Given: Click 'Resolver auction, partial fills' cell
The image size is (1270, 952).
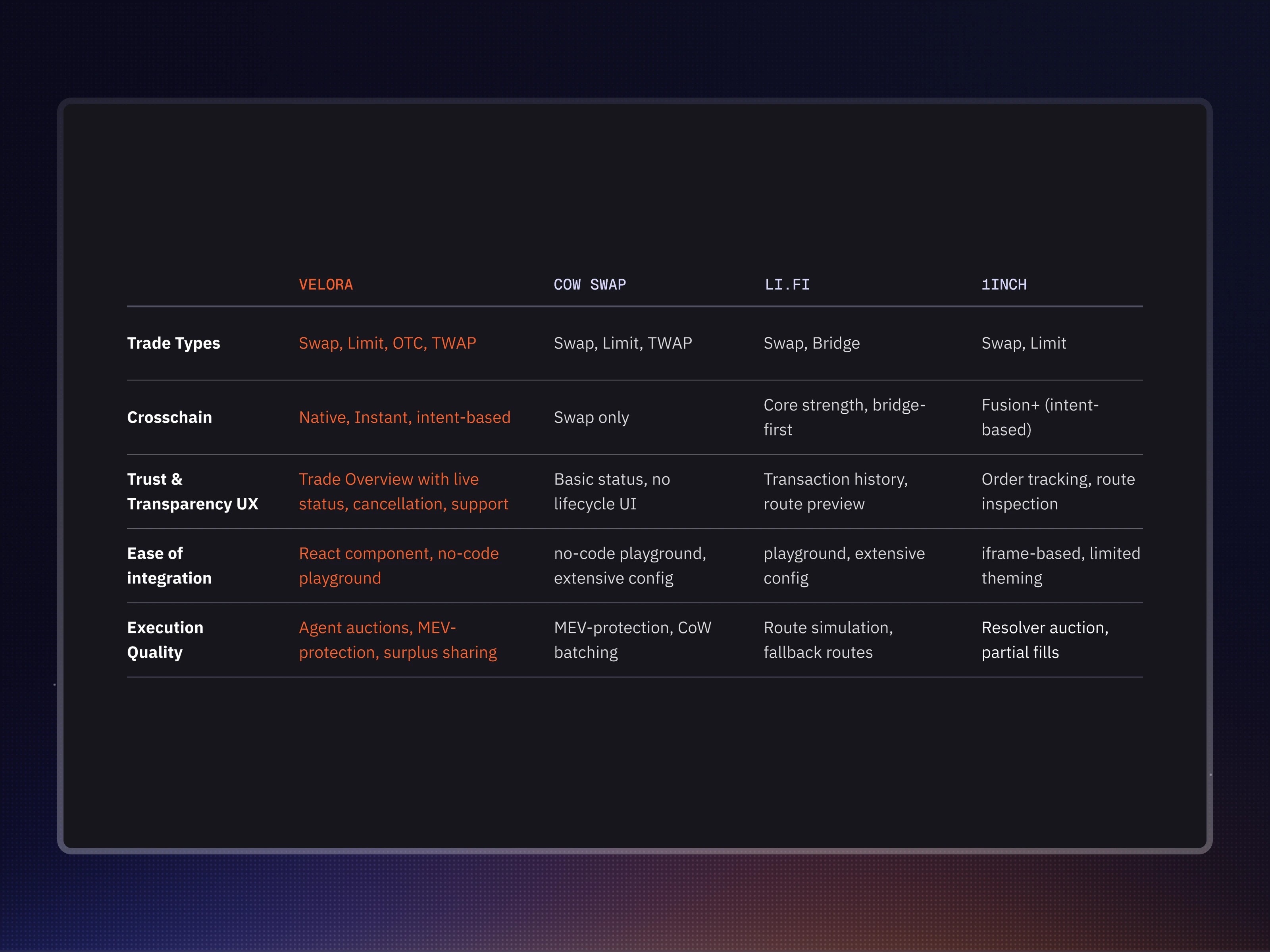Looking at the screenshot, I should 1045,640.
